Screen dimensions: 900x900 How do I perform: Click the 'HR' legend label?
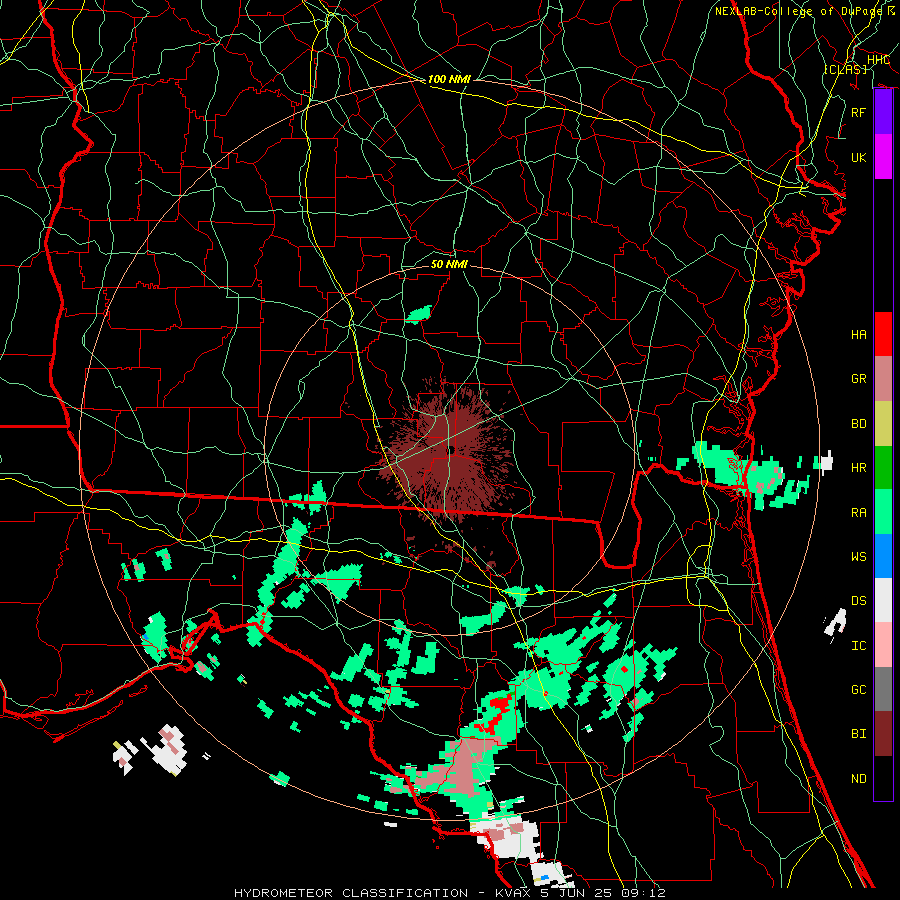pyautogui.click(x=858, y=468)
